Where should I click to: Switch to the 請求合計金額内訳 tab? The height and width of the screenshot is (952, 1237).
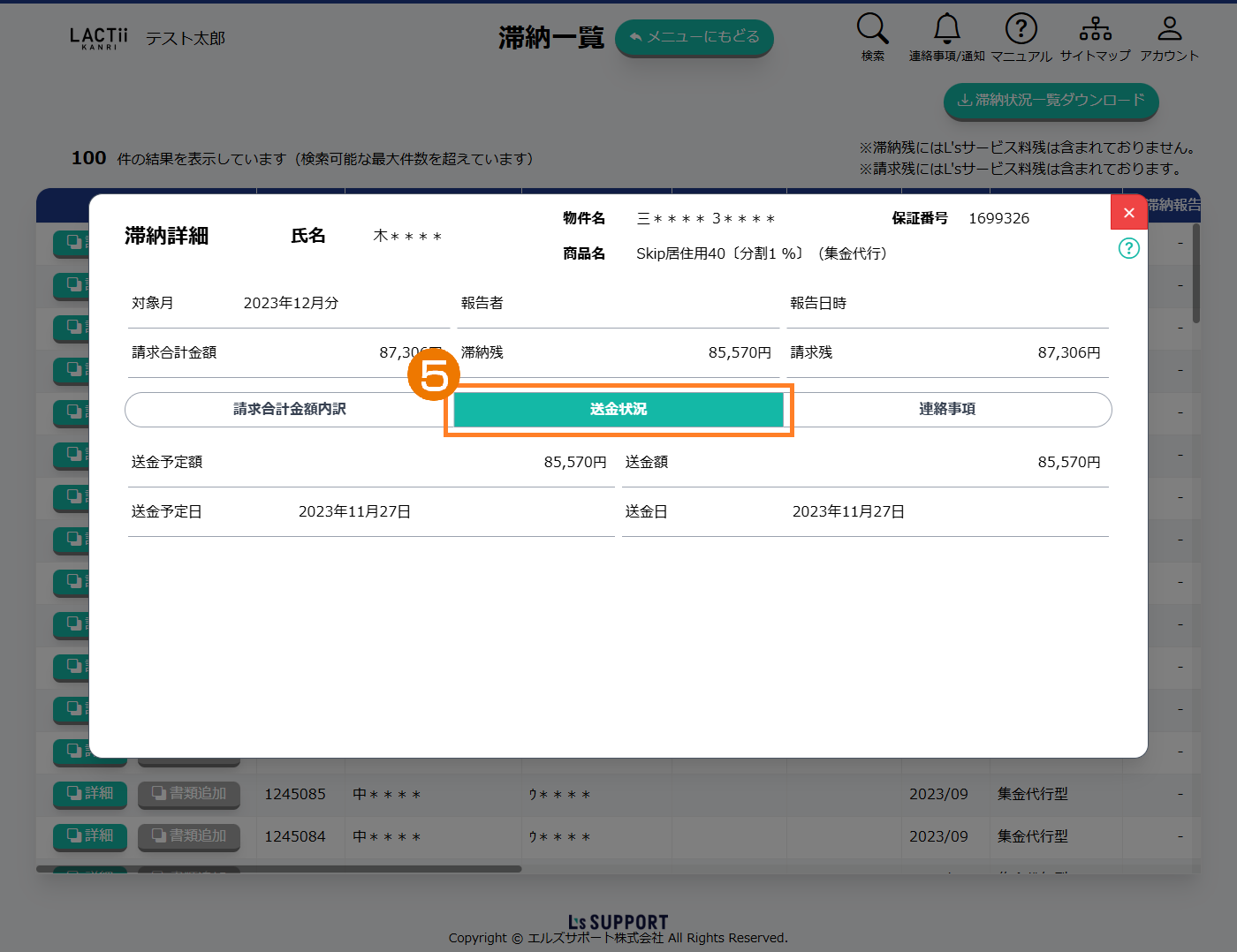[289, 410]
